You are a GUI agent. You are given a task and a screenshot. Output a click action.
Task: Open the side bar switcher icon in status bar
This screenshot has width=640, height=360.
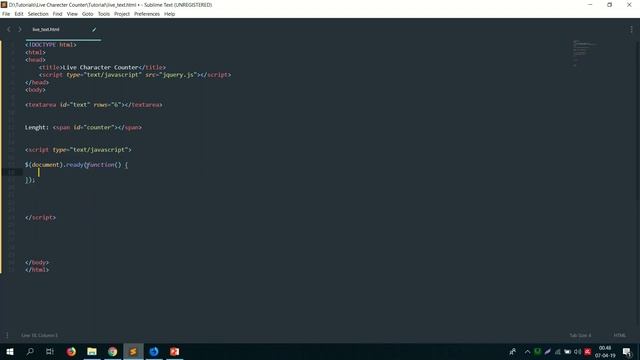7,335
